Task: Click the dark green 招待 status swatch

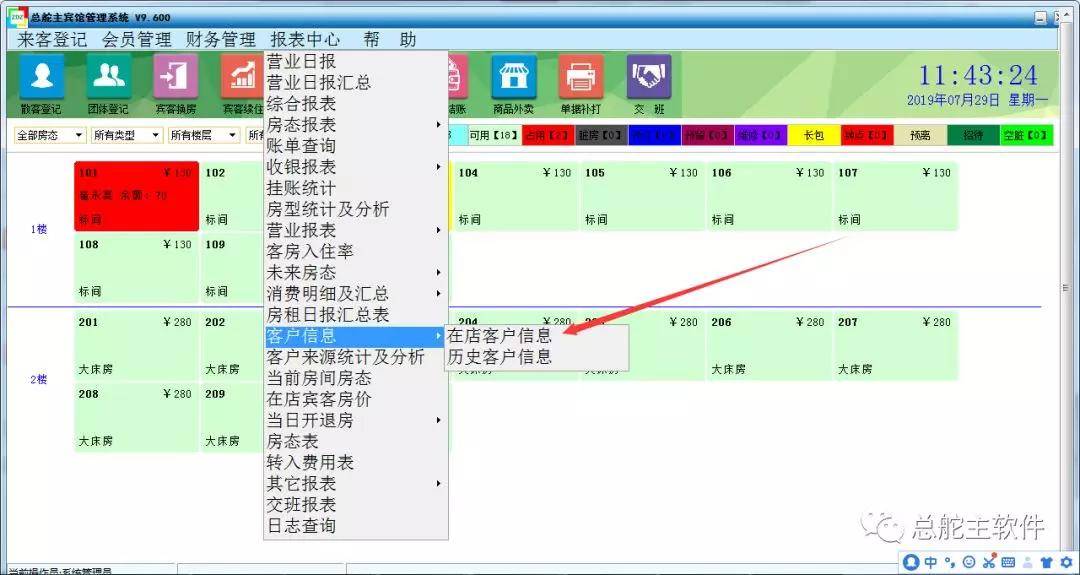Action: pyautogui.click(x=973, y=135)
